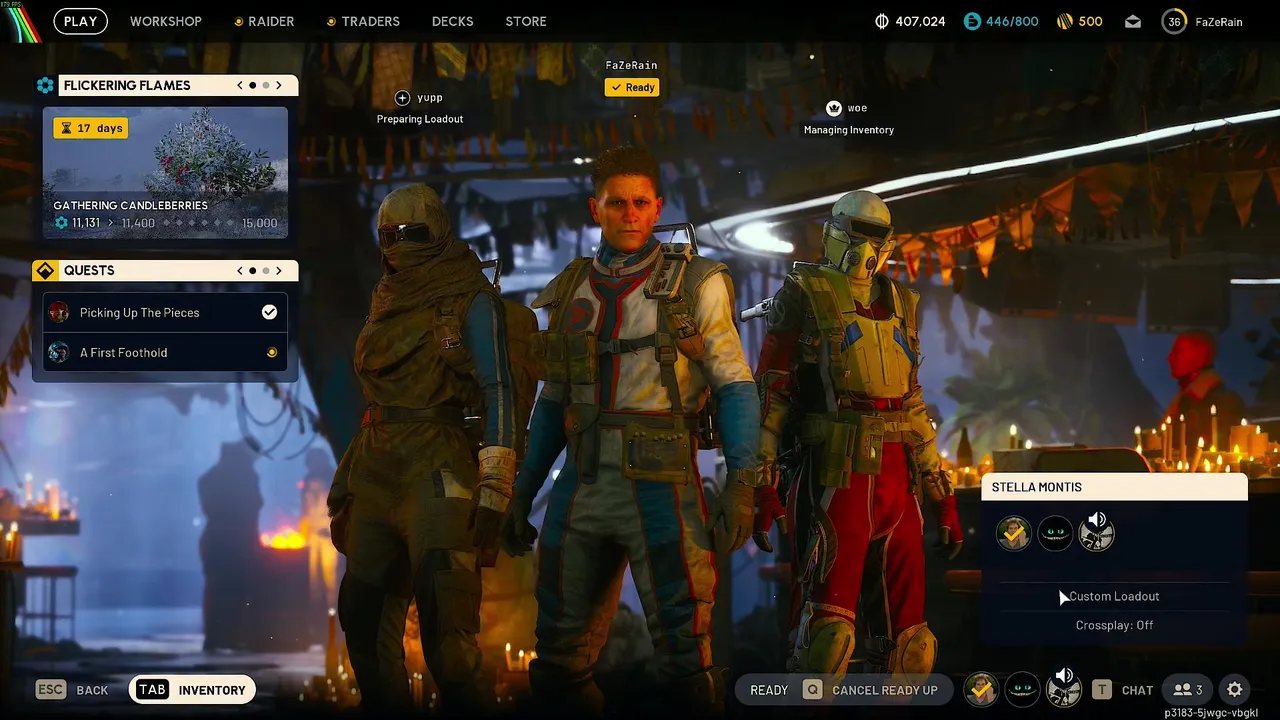Viewport: 1280px width, 720px height.
Task: Click the Picking Up The Pieces completed checkmark
Action: [x=269, y=312]
